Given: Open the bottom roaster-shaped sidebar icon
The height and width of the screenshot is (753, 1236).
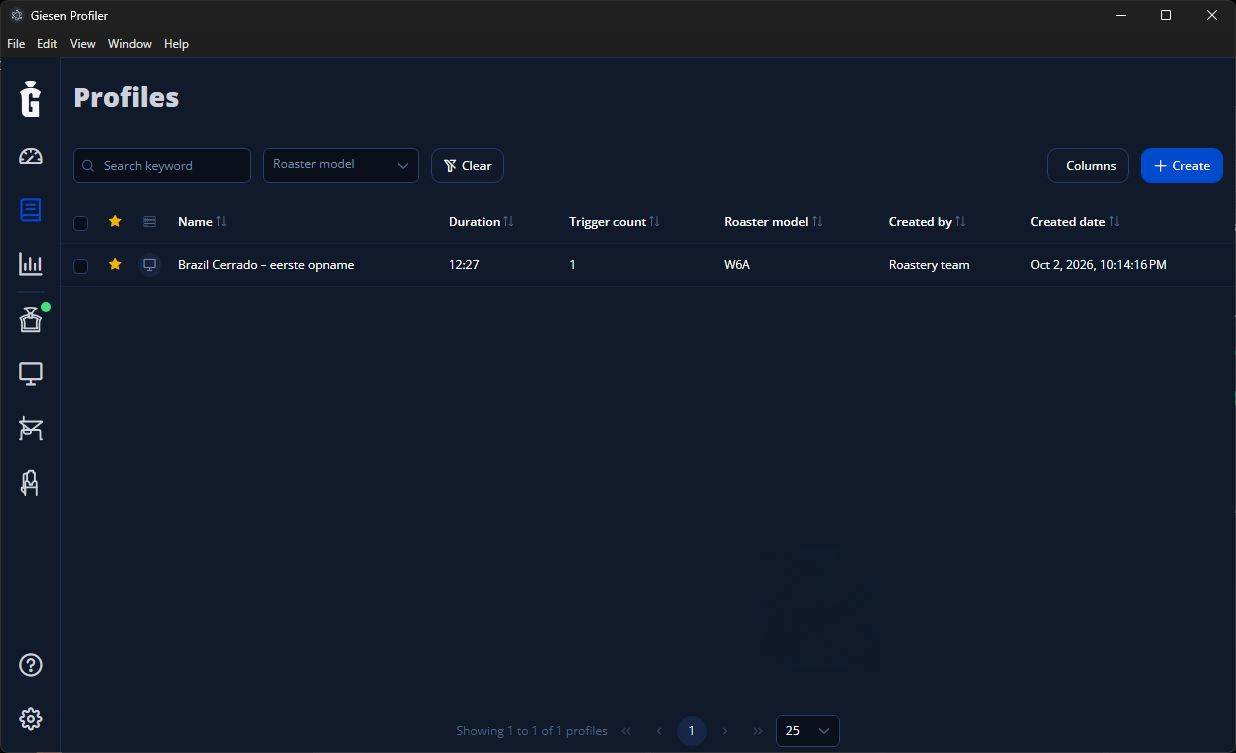Looking at the screenshot, I should coord(31,483).
